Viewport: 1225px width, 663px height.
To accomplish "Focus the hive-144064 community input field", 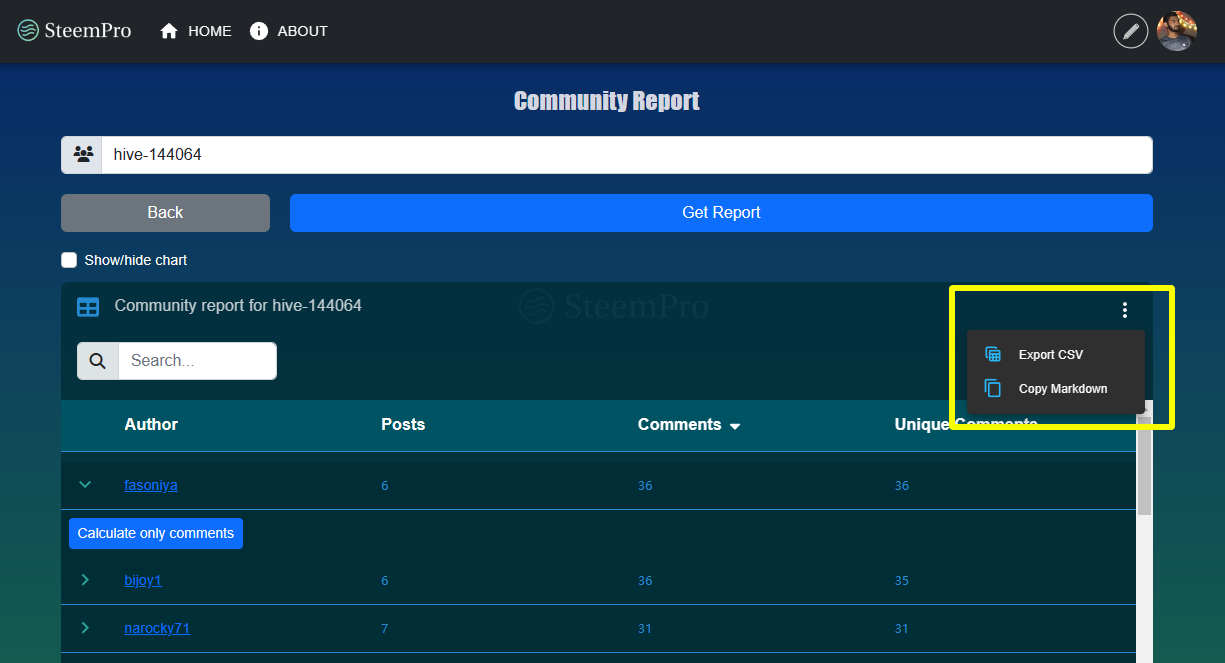I will [627, 155].
